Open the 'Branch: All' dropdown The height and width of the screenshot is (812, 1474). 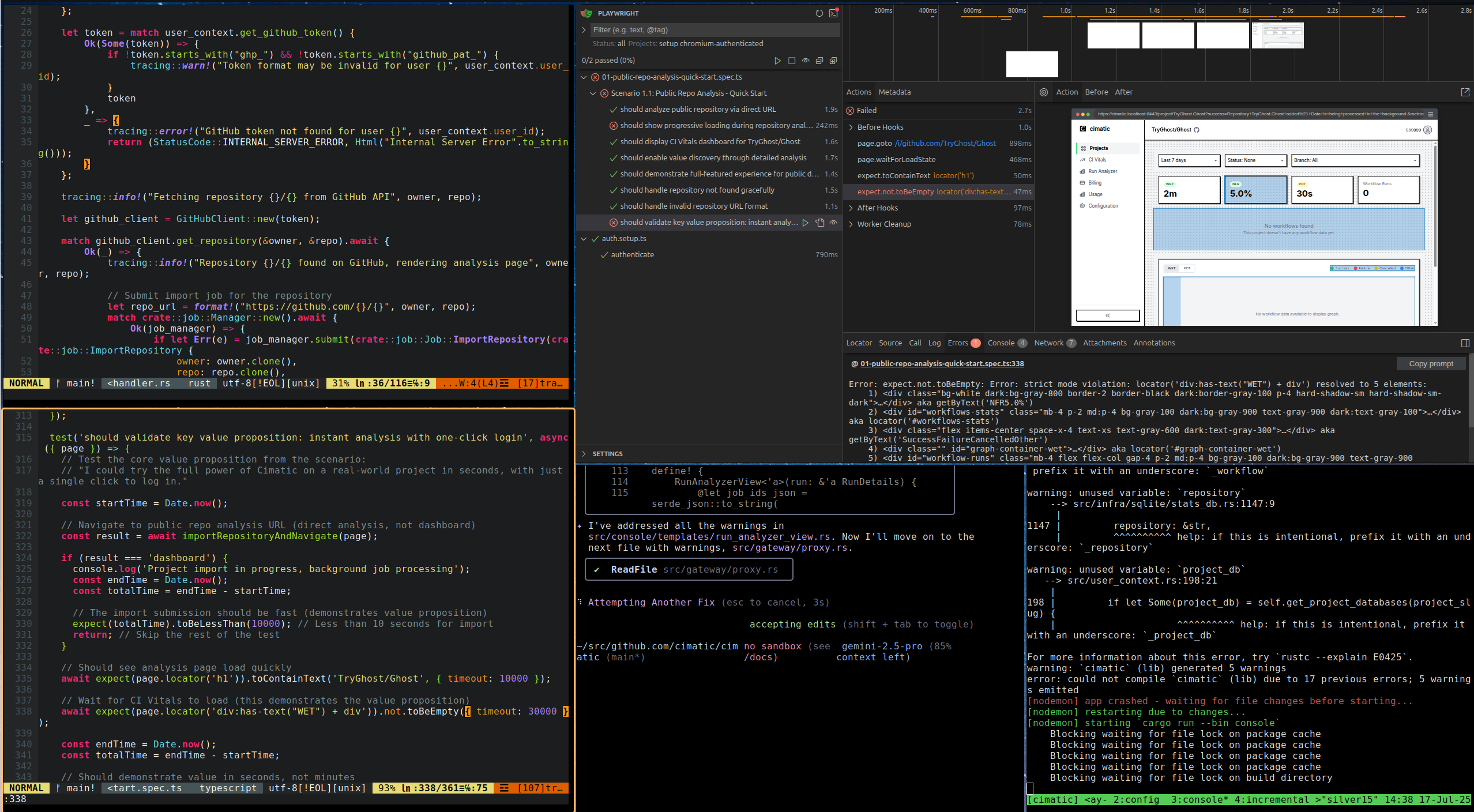pos(1354,161)
